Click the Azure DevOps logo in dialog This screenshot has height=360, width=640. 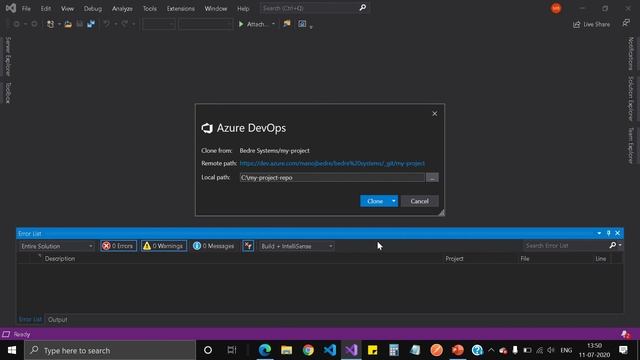click(x=207, y=128)
